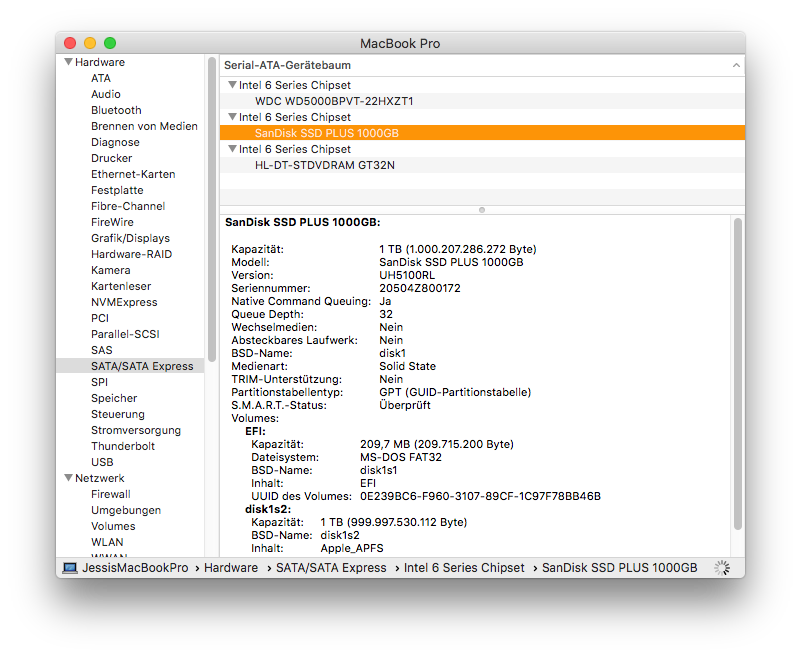This screenshot has height=658, width=801.
Task: Show Grafik/Displays information
Action: click(x=130, y=238)
